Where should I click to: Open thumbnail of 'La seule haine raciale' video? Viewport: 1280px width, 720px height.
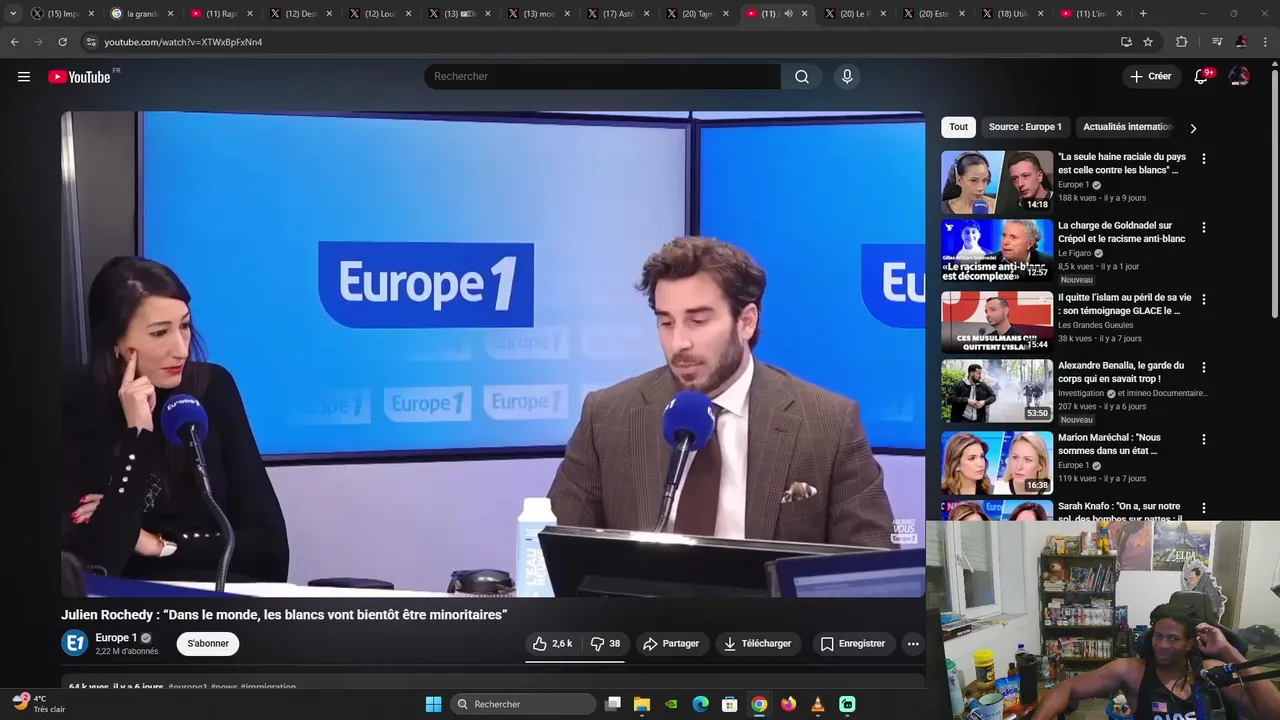click(x=997, y=182)
